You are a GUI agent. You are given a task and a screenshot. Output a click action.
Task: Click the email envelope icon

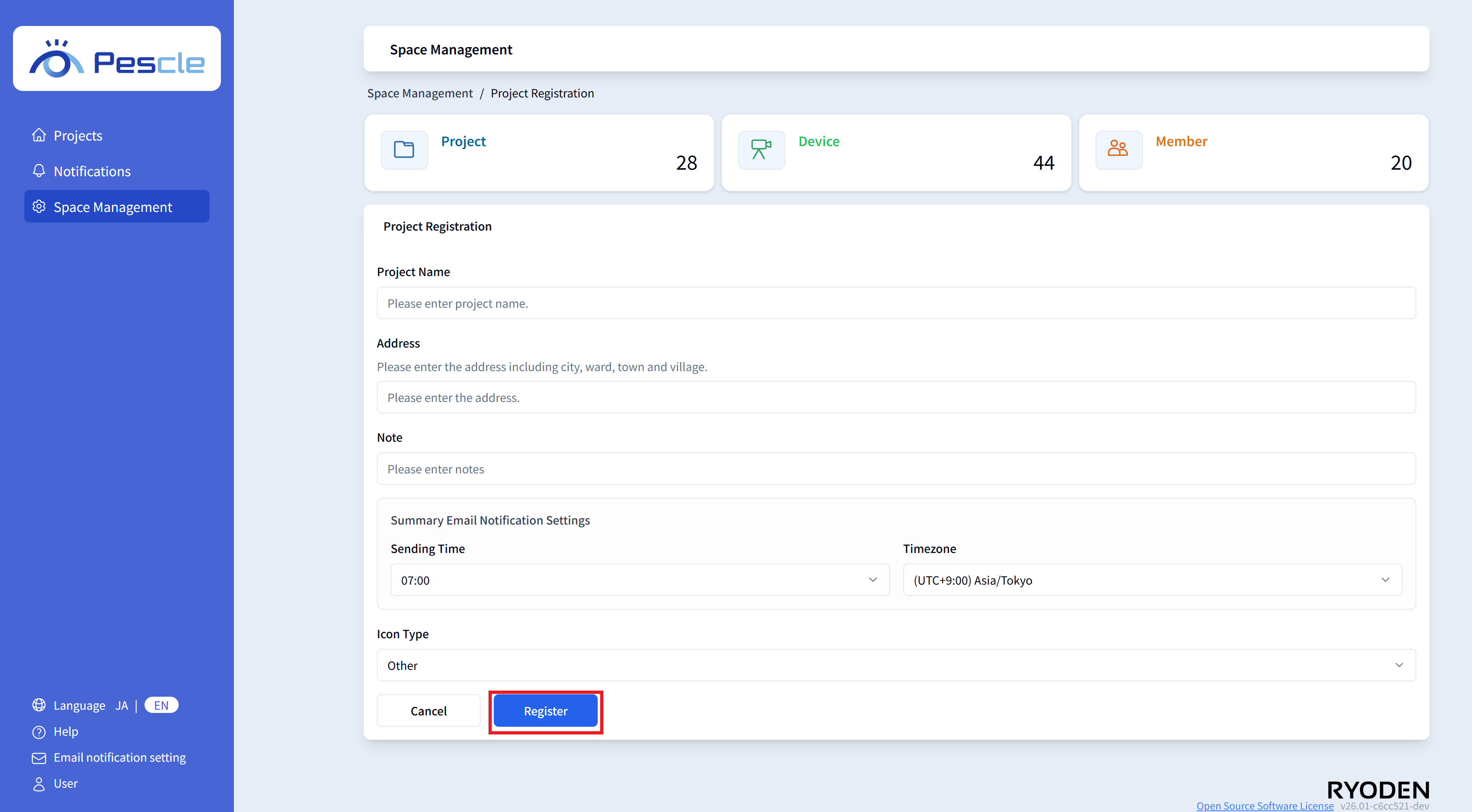tap(39, 758)
